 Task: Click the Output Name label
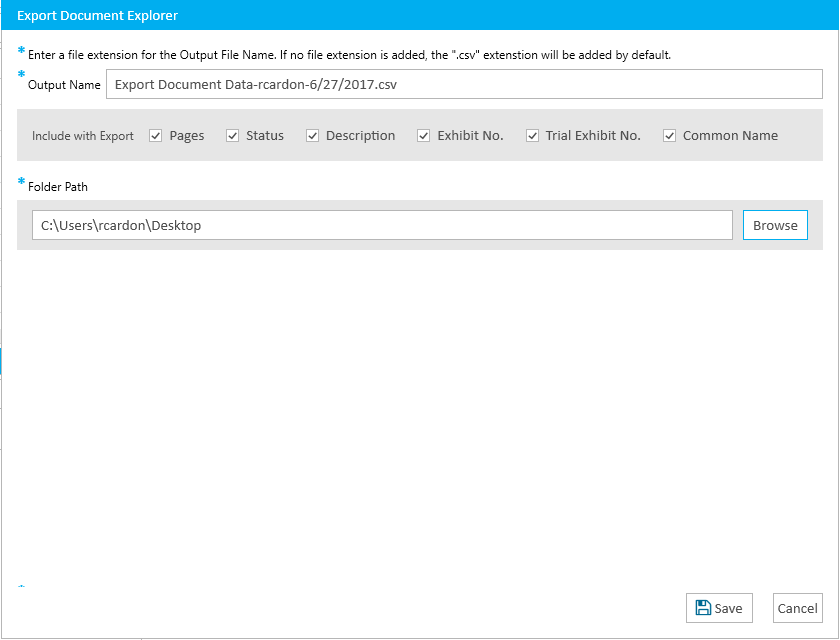(x=64, y=86)
